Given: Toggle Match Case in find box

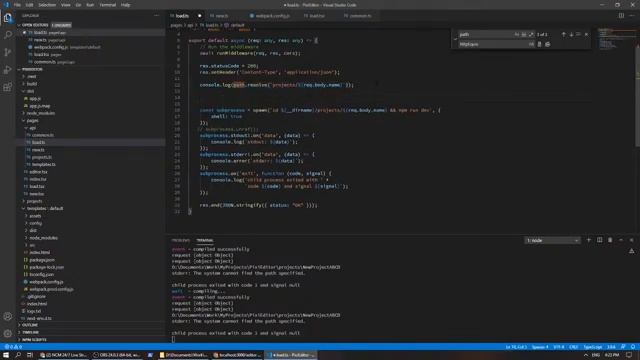Looking at the screenshot, I should click(x=517, y=35).
